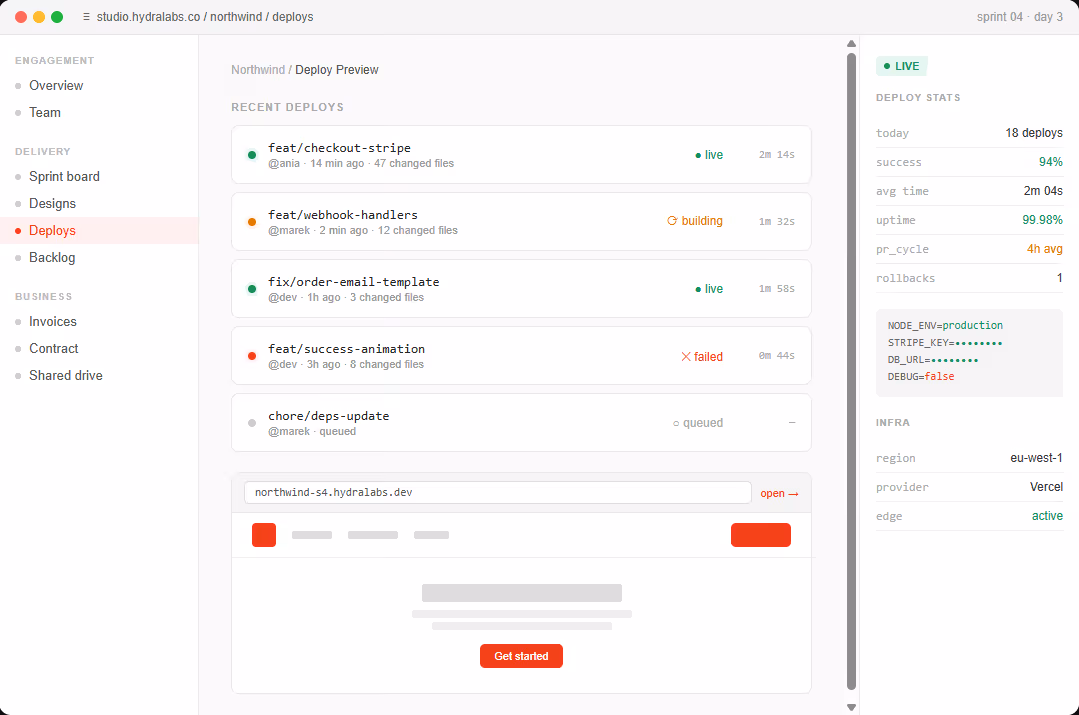Click the 'Deploy Preview' breadcrumb text
Image resolution: width=1079 pixels, height=715 pixels.
pyautogui.click(x=336, y=70)
